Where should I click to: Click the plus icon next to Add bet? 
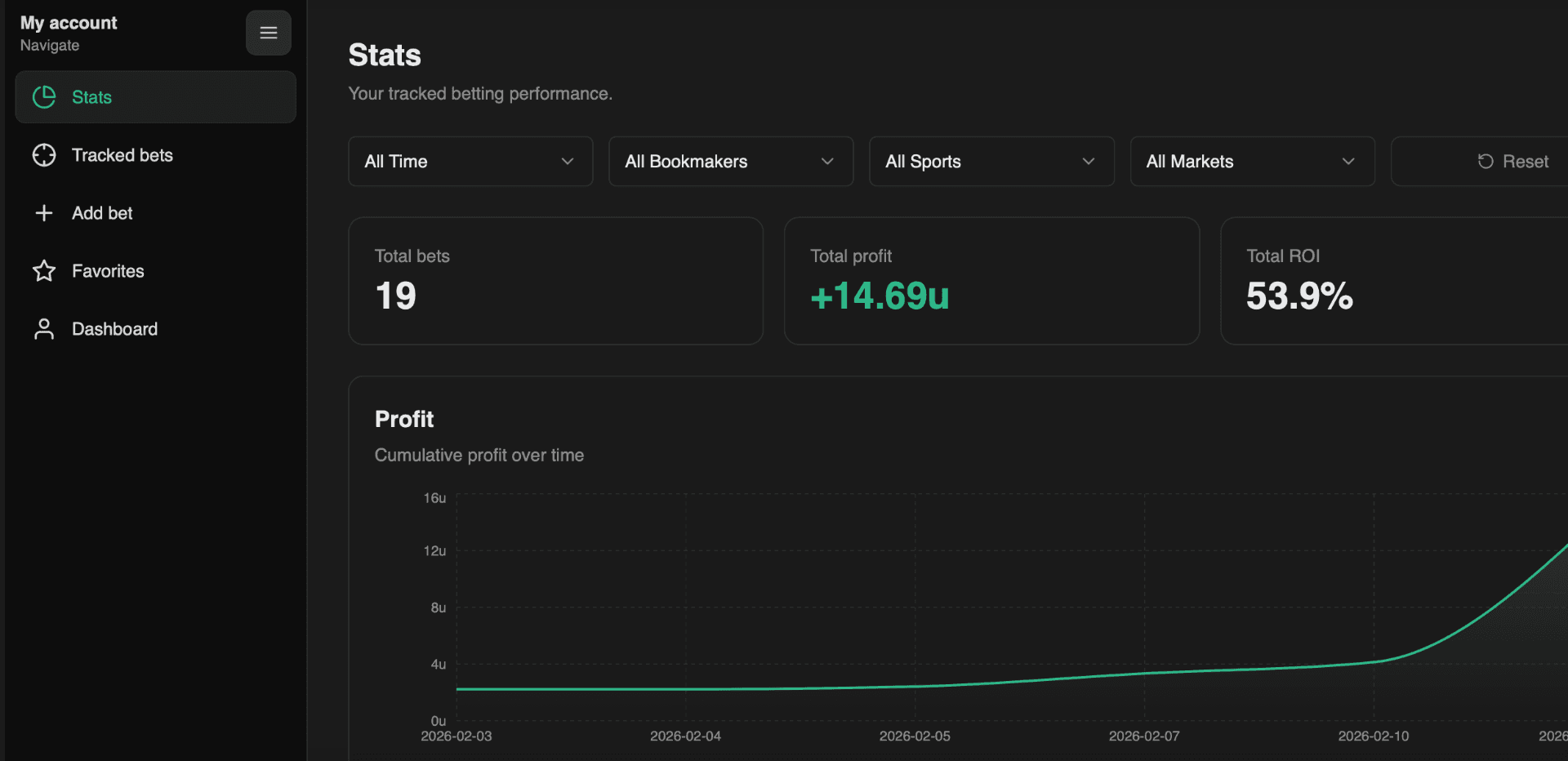tap(44, 212)
